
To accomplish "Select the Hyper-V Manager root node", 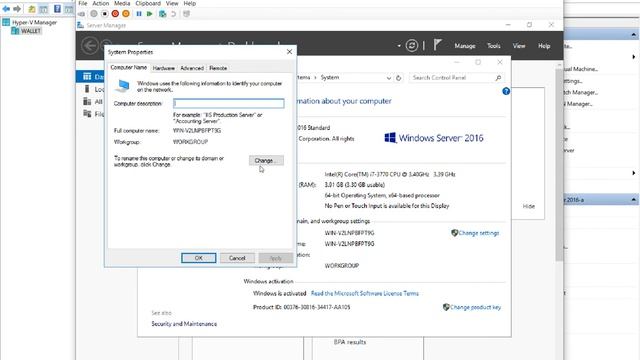I will tap(34, 22).
